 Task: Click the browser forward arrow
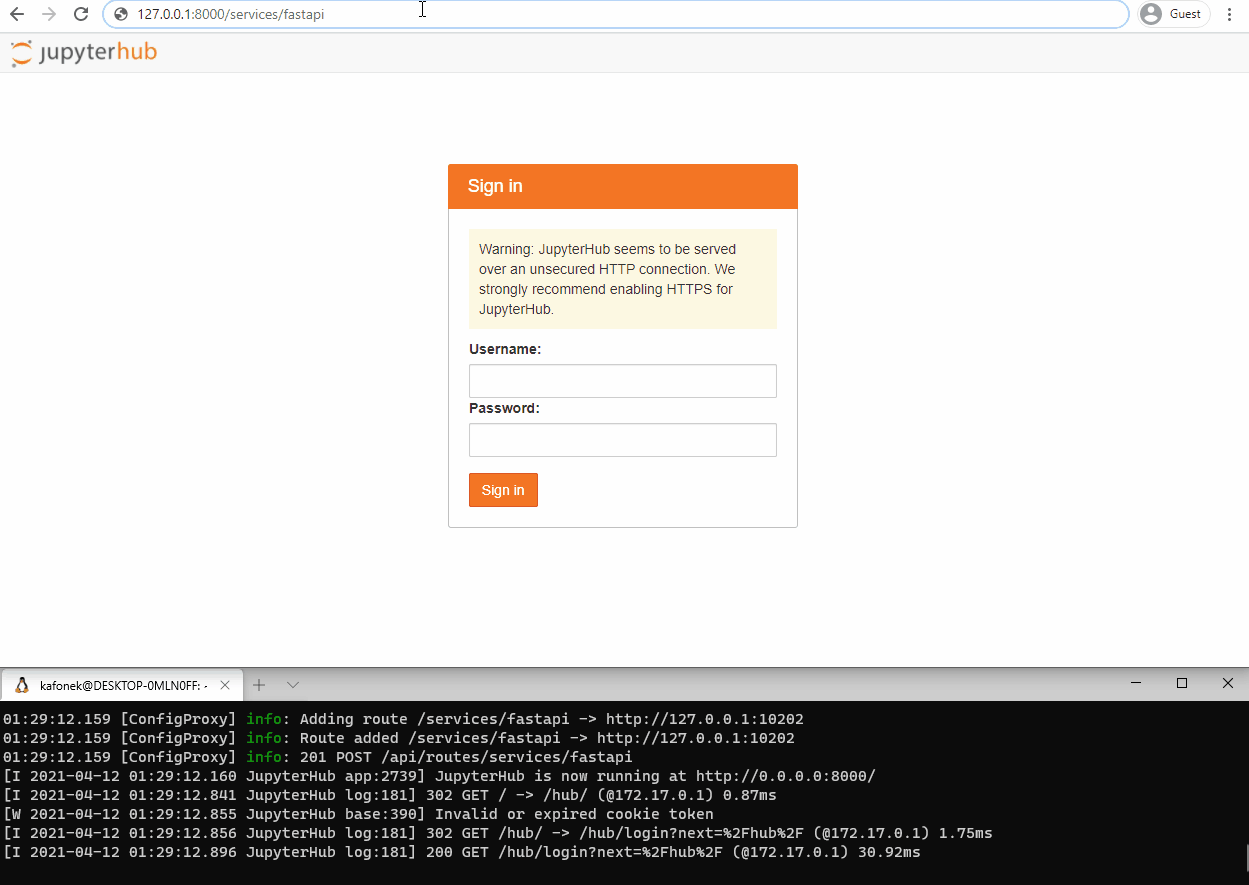click(49, 14)
